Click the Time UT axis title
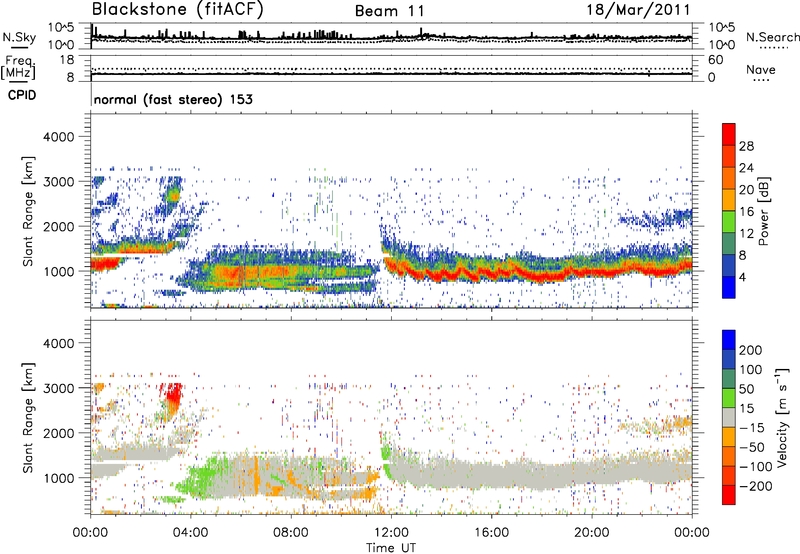 [x=391, y=547]
